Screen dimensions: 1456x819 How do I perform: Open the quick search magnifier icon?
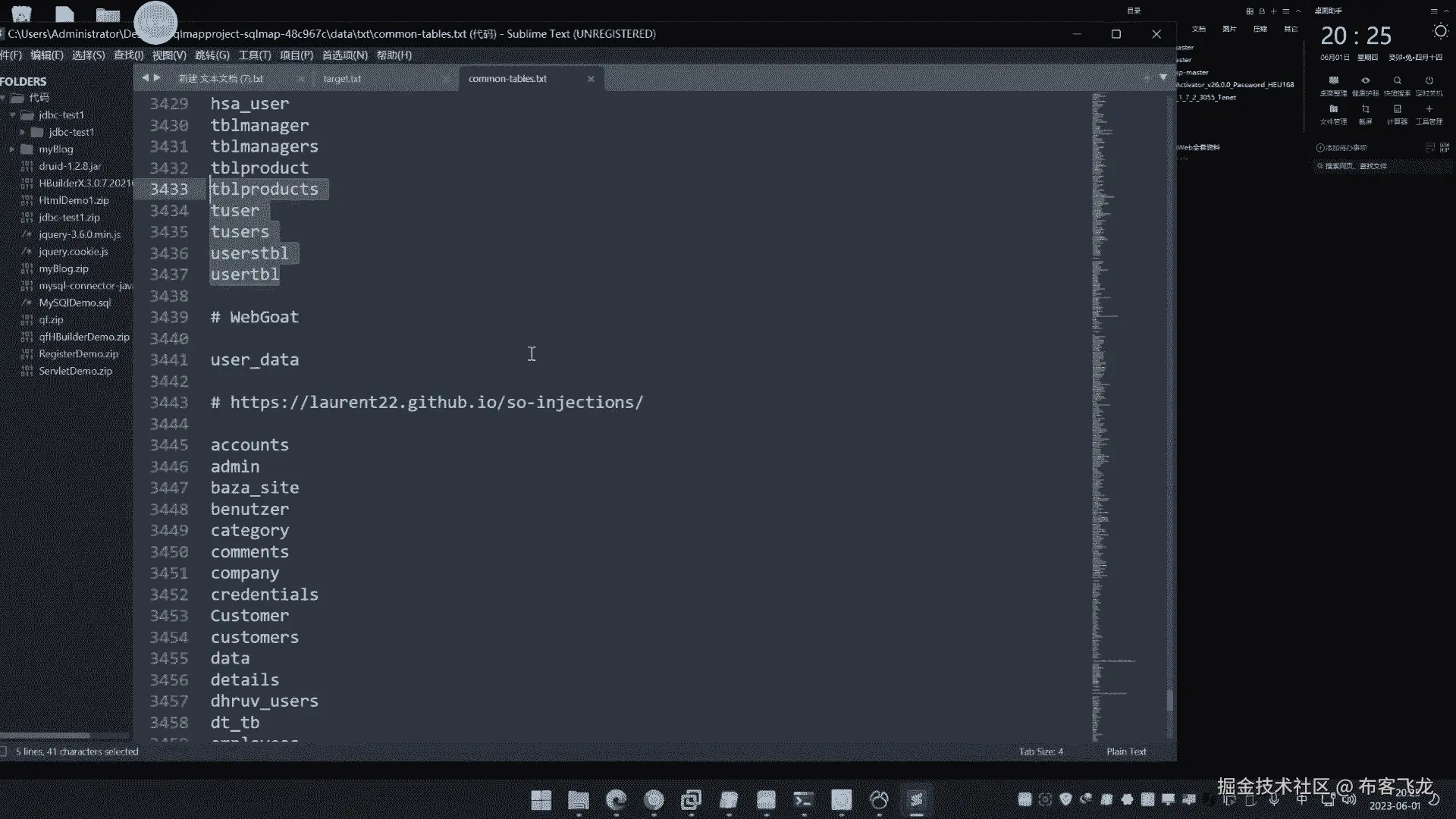[1397, 81]
